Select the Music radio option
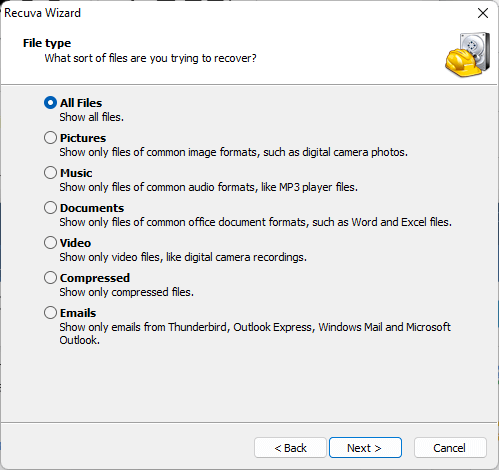This screenshot has height=470, width=499. [x=50, y=173]
